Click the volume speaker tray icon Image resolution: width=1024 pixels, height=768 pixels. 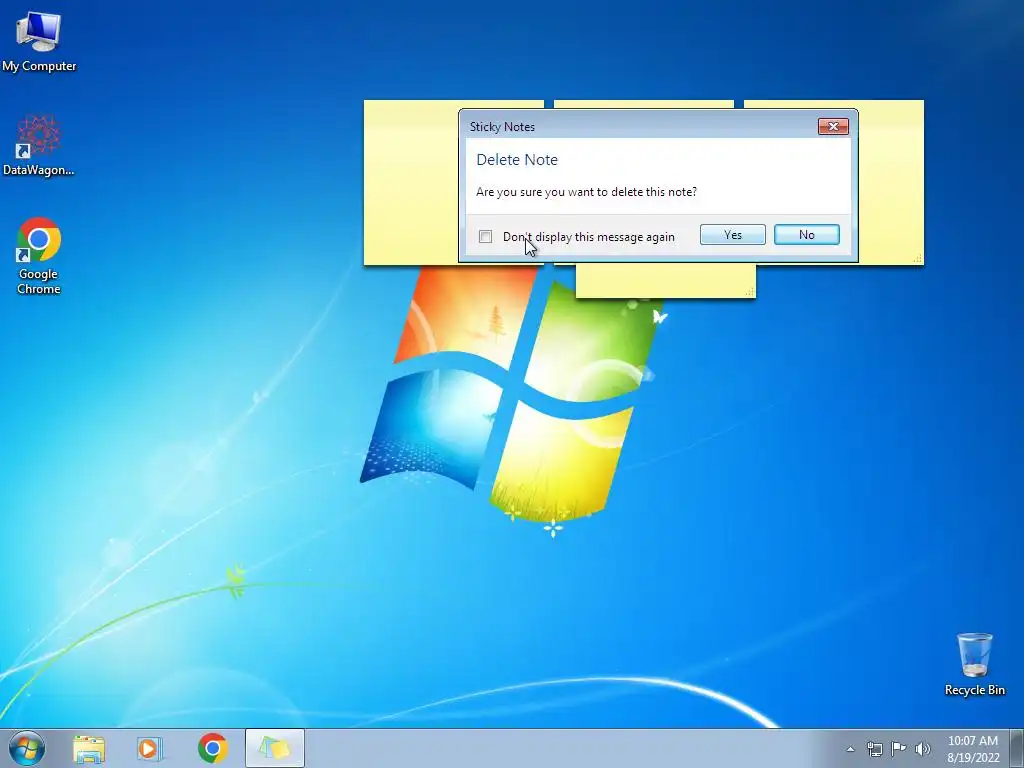tap(923, 749)
